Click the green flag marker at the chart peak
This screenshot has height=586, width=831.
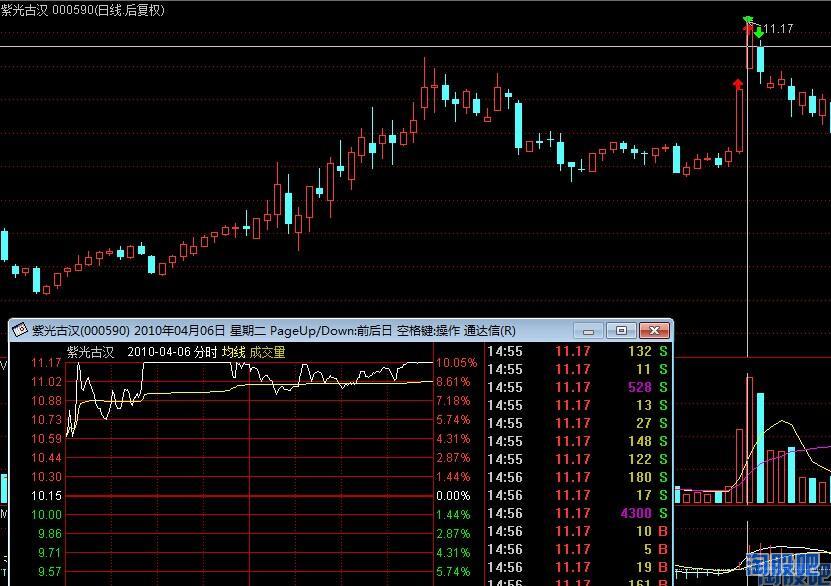click(748, 21)
